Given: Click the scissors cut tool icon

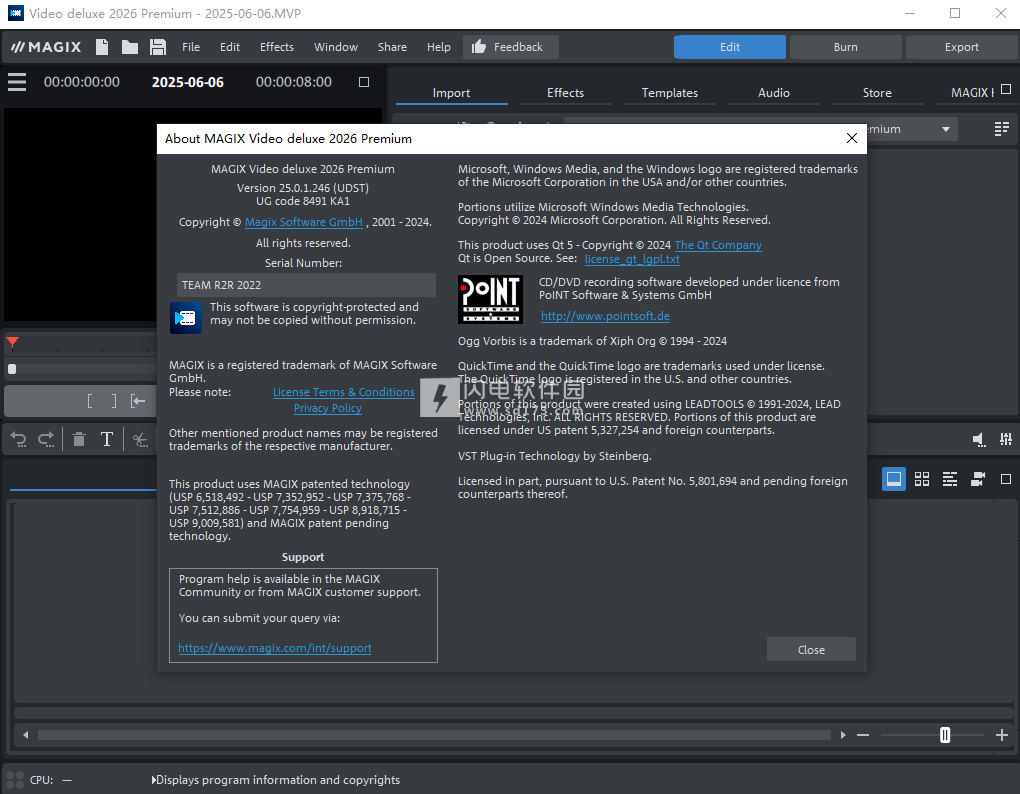Looking at the screenshot, I should pos(140,440).
